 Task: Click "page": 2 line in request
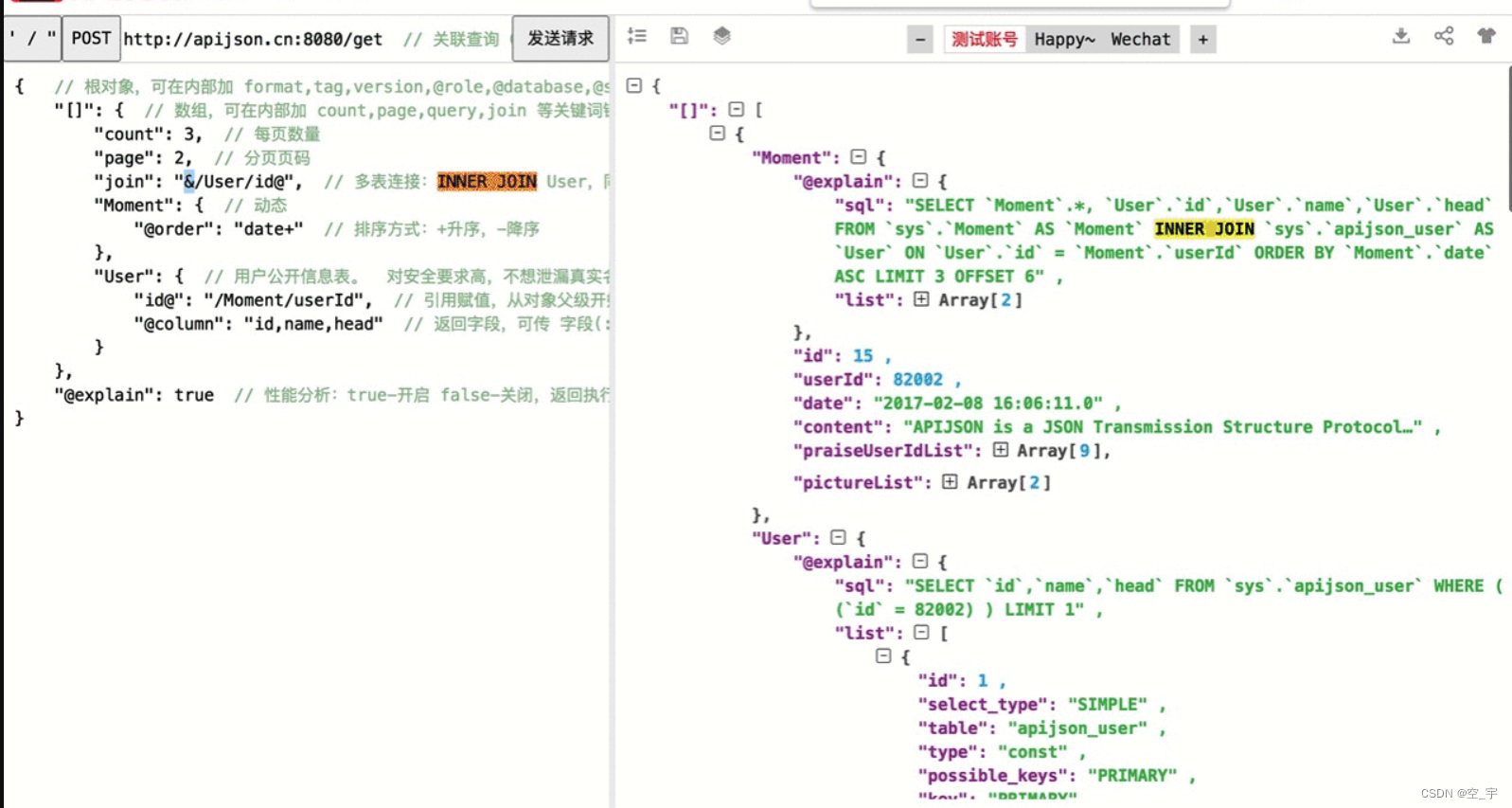click(x=142, y=158)
